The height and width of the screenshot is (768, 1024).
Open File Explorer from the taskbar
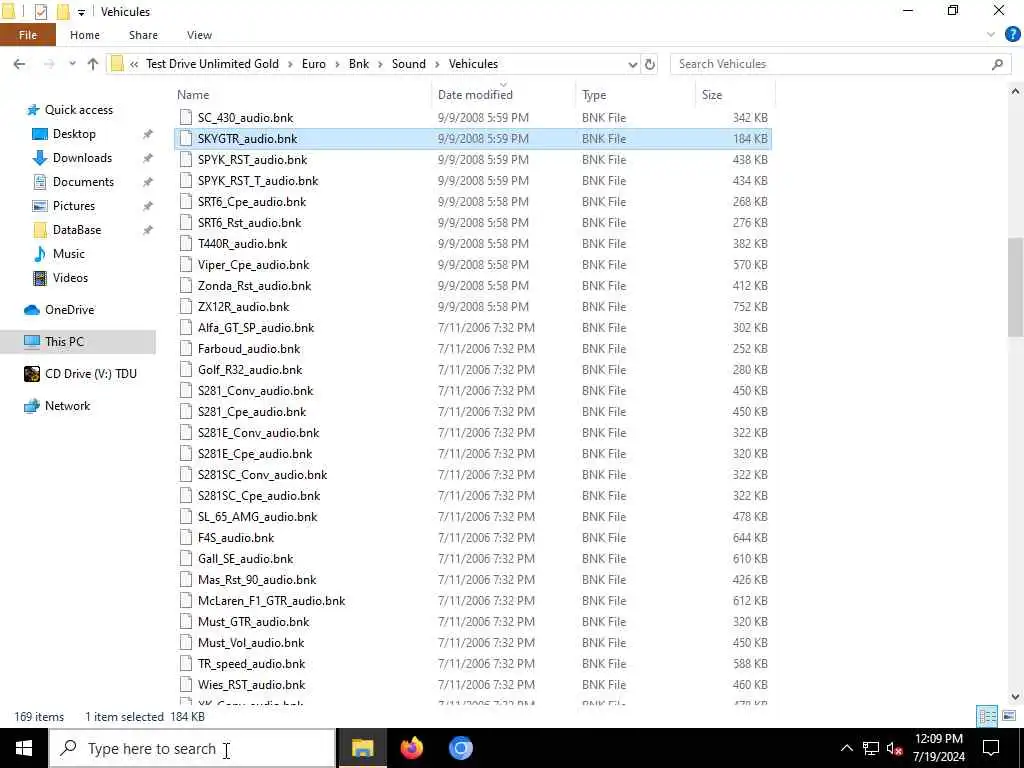click(x=362, y=748)
